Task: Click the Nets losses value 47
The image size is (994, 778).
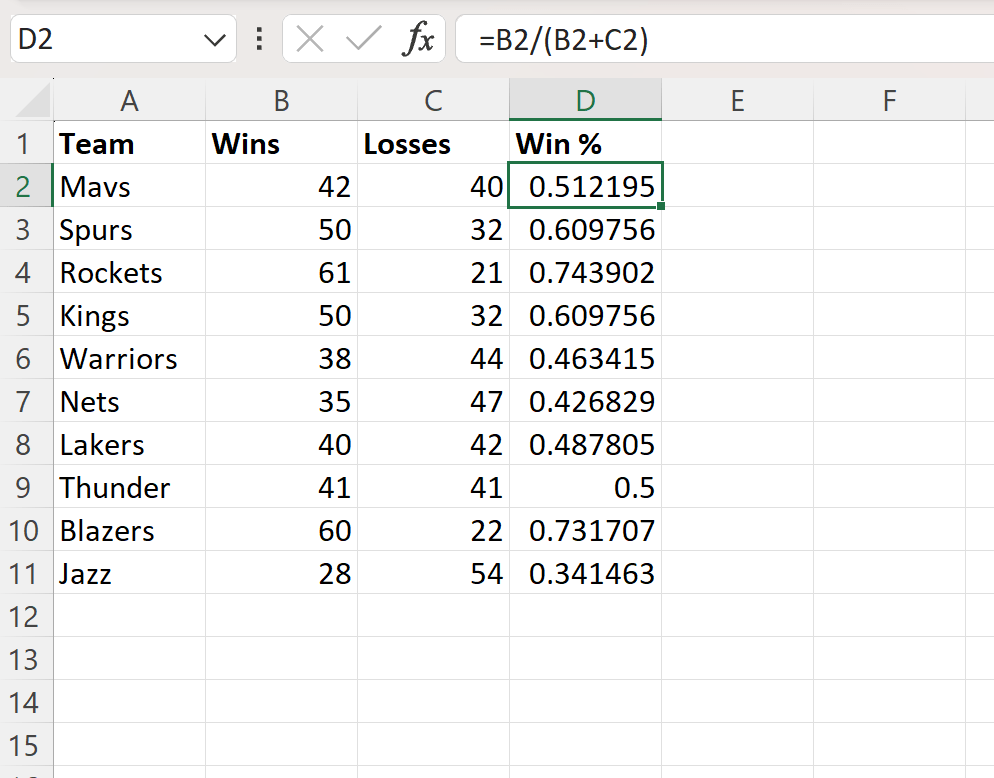Action: (x=434, y=401)
